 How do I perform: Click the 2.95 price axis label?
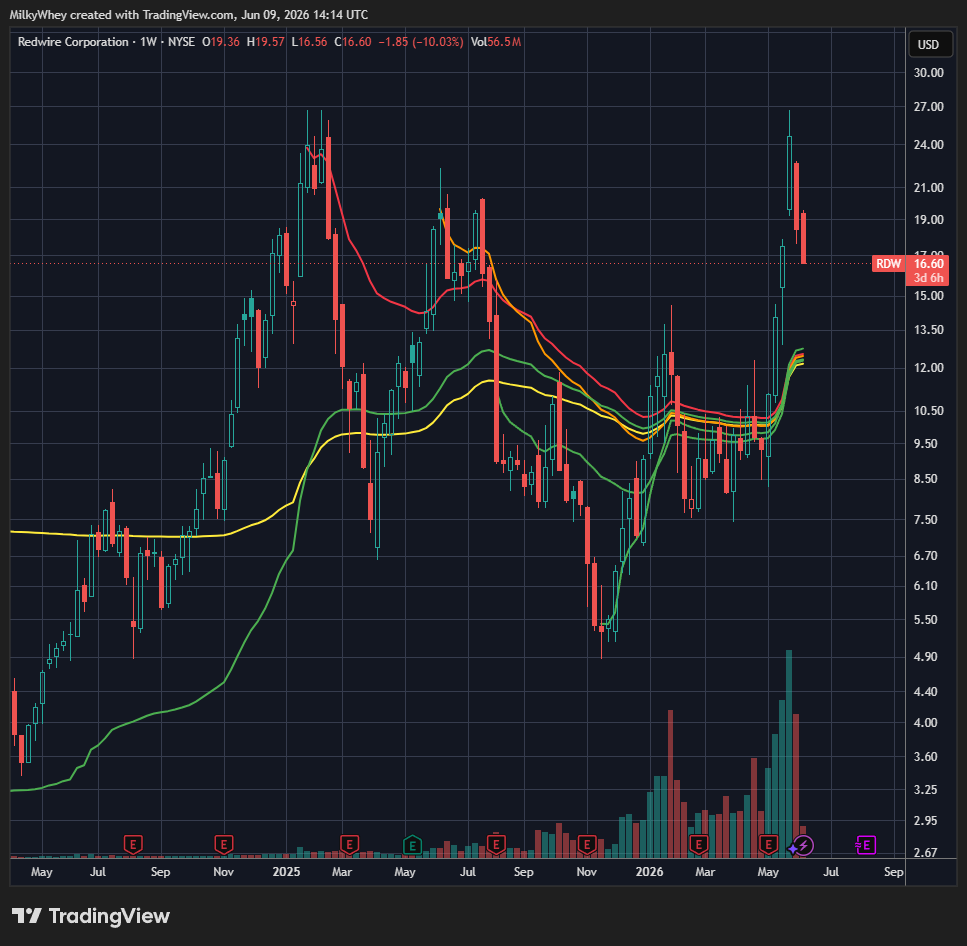(x=925, y=821)
